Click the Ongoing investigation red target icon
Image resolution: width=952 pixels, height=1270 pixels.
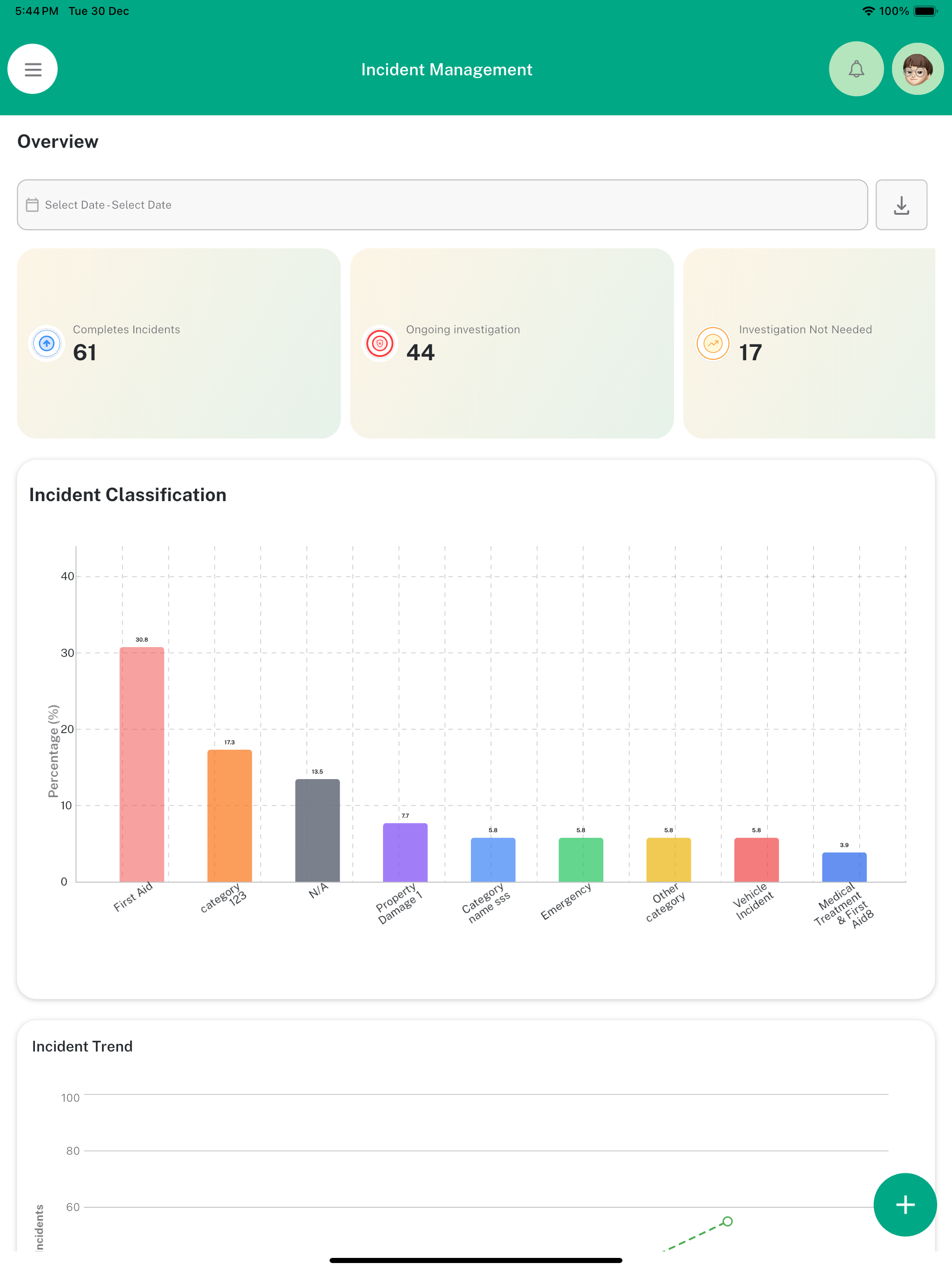[379, 344]
